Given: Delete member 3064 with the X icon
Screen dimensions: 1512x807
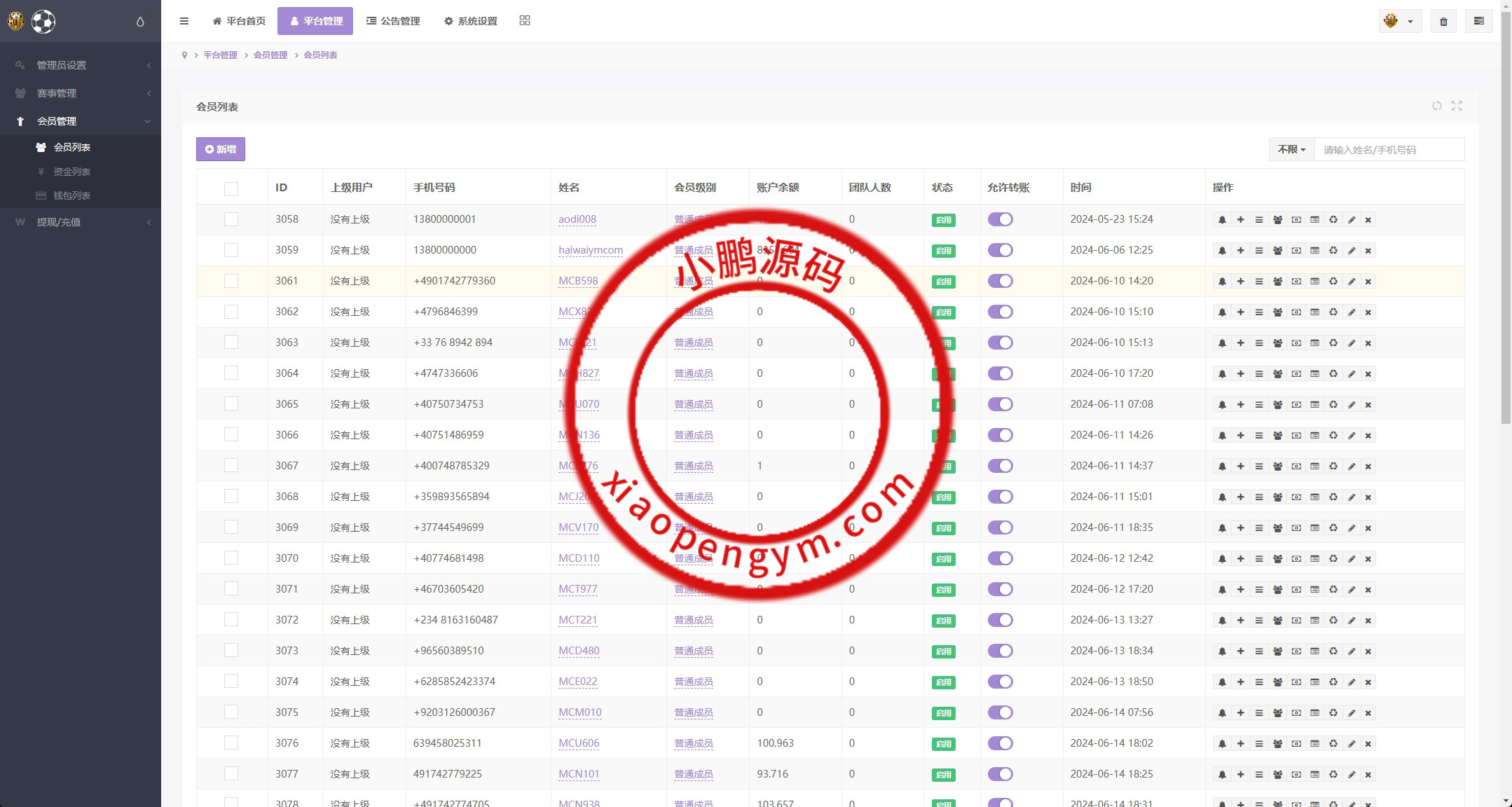Looking at the screenshot, I should [x=1368, y=374].
